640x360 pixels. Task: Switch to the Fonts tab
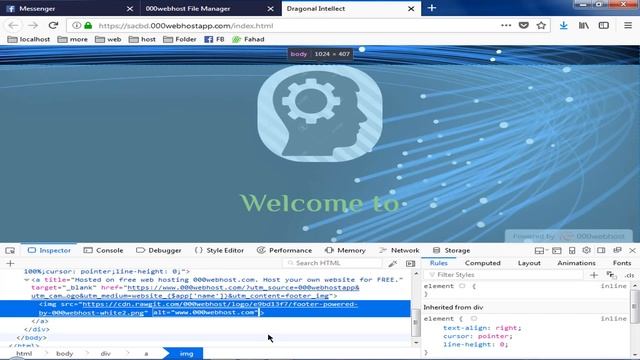click(622, 263)
